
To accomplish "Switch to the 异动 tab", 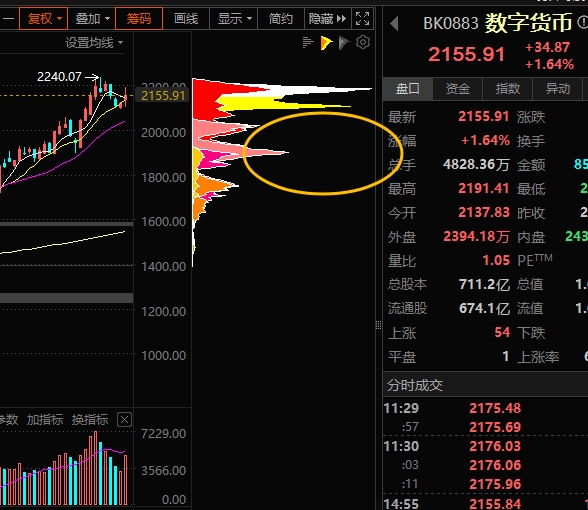I will (558, 89).
